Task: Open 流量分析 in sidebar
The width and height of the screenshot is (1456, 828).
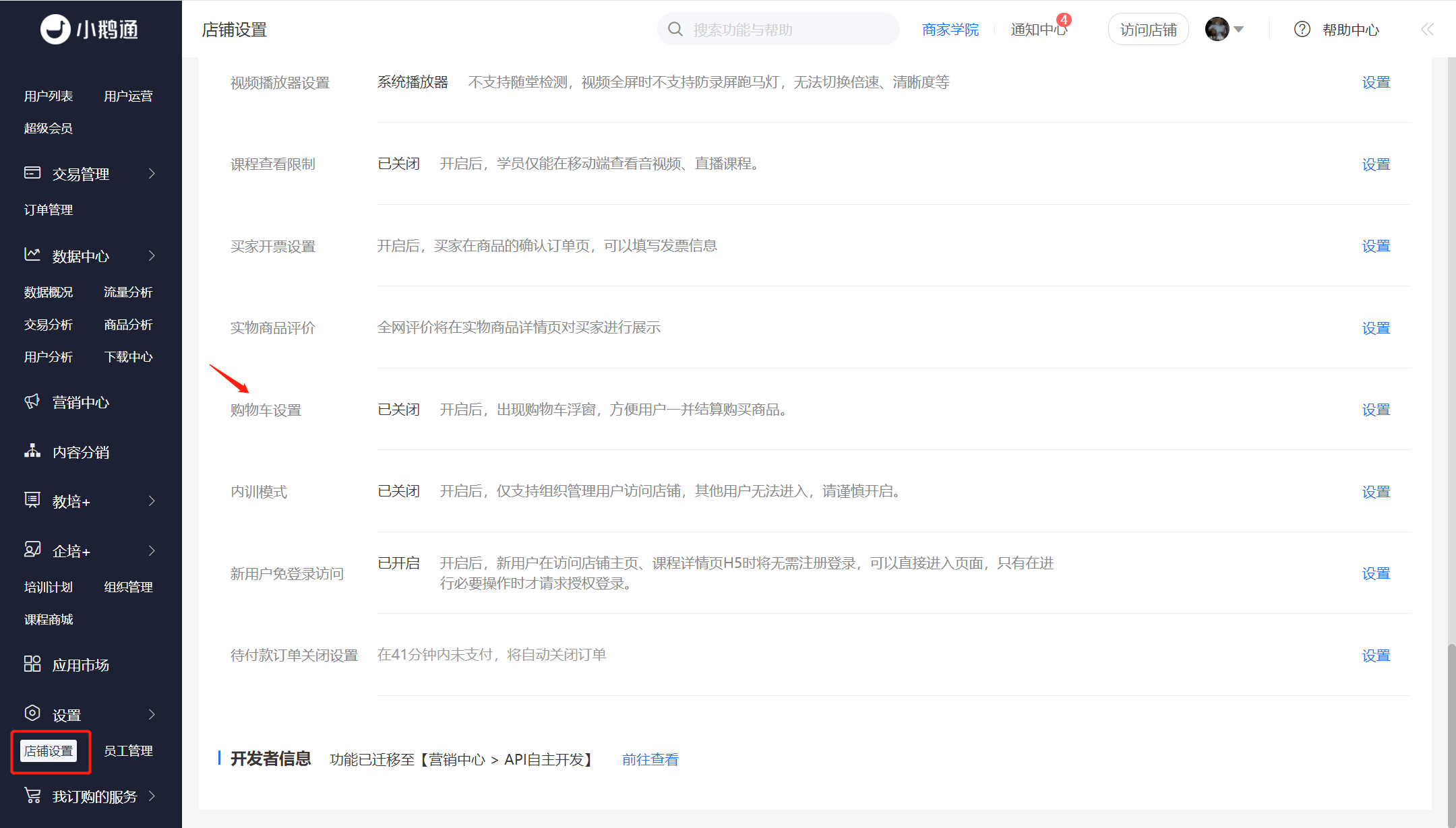Action: 128,292
